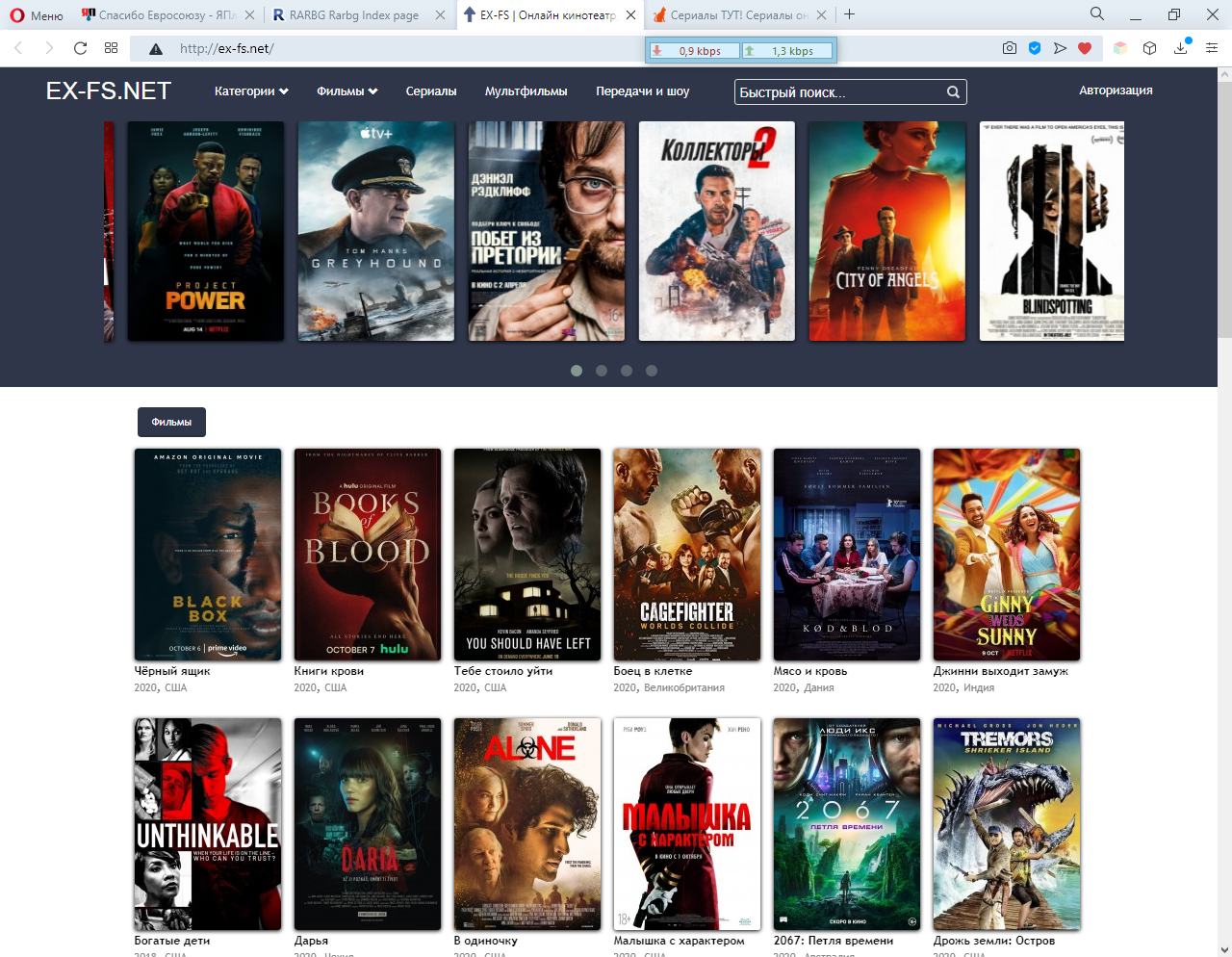Open the Ginny Weds Sunny poster
This screenshot has width=1232, height=957.
click(1007, 555)
